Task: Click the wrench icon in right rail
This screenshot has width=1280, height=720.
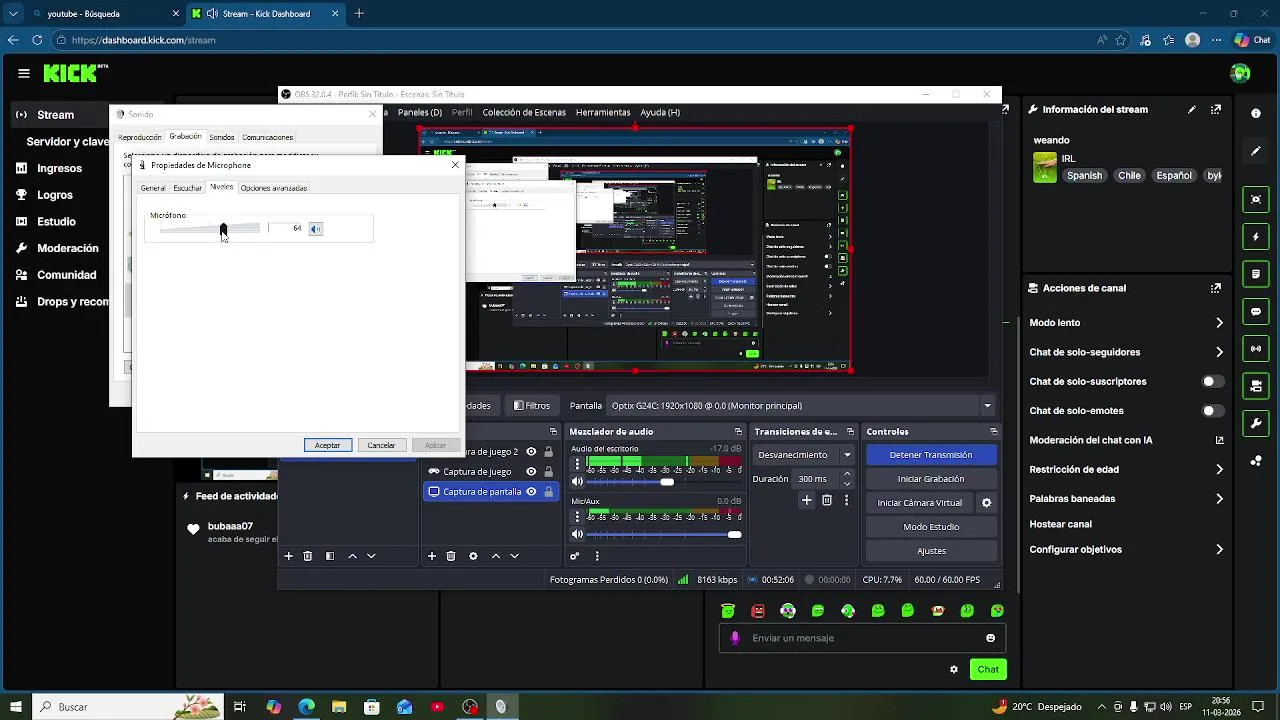Action: pos(1256,424)
